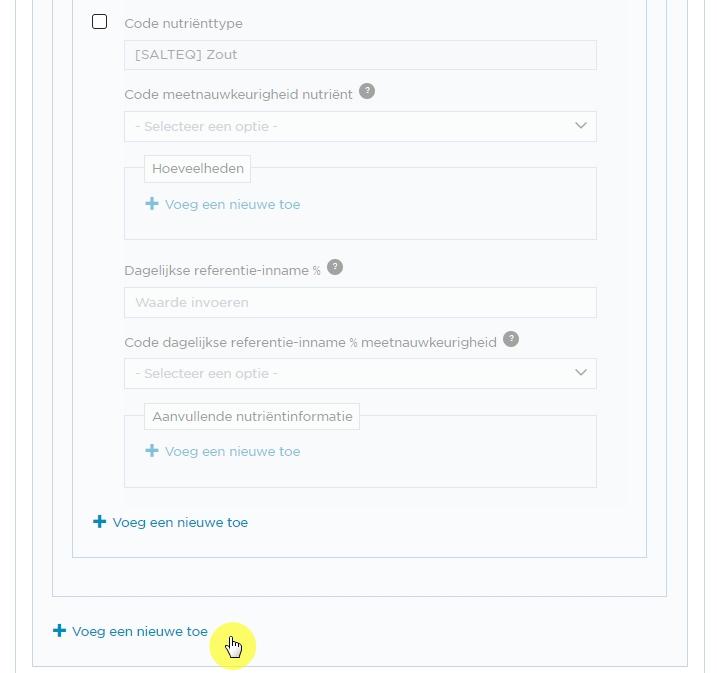Image resolution: width=717 pixels, height=673 pixels.
Task: Open the referentie-inname % meetnauwkeurigheid dropdown
Action: (360, 374)
